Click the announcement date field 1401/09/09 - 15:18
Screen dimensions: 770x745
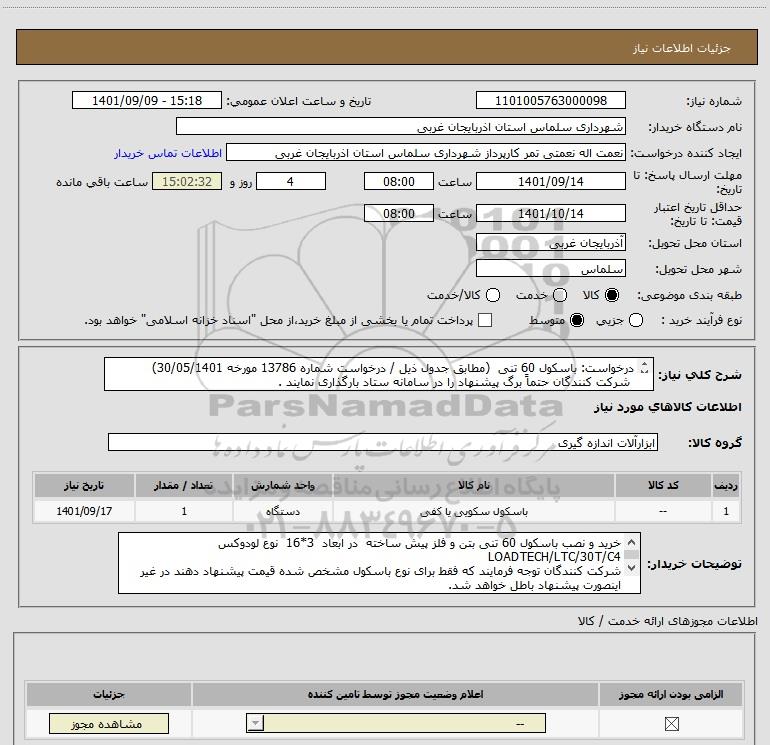[x=147, y=101]
